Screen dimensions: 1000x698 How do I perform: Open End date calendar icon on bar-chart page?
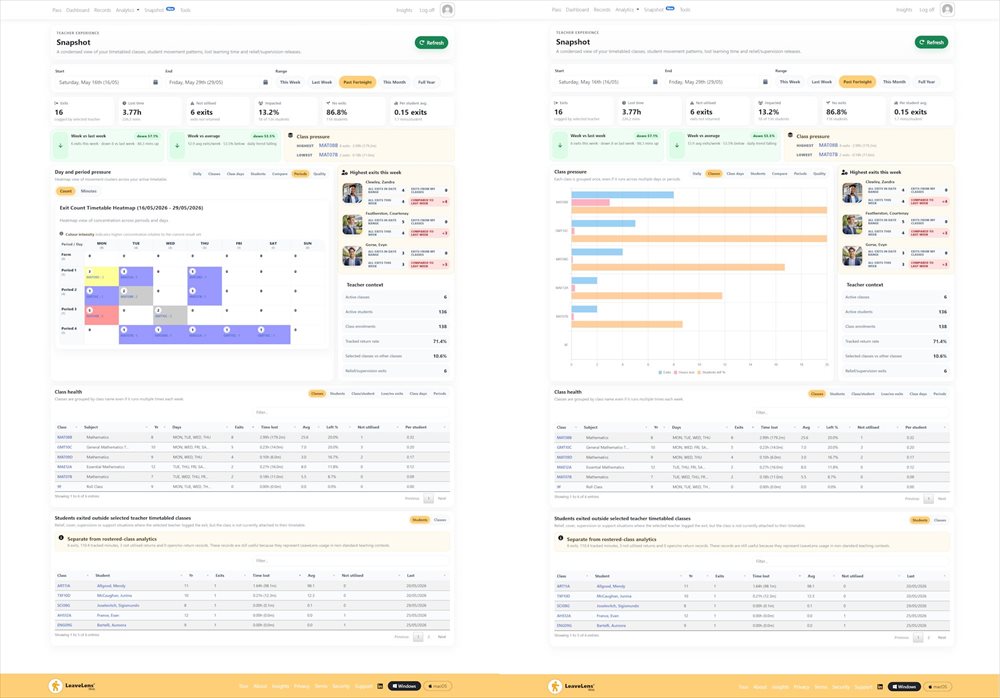(765, 82)
